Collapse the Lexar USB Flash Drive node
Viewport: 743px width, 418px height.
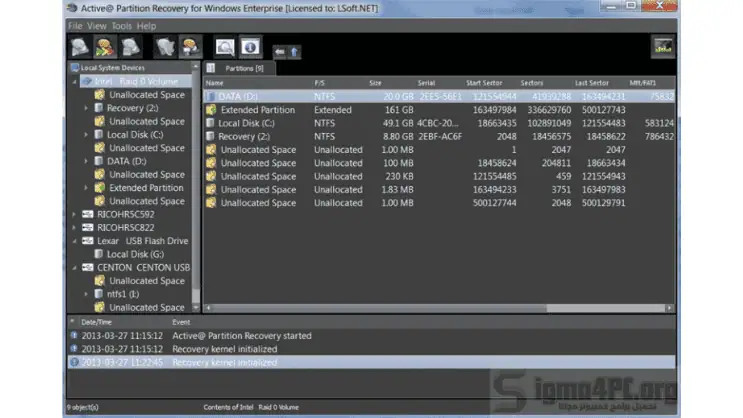coord(73,241)
